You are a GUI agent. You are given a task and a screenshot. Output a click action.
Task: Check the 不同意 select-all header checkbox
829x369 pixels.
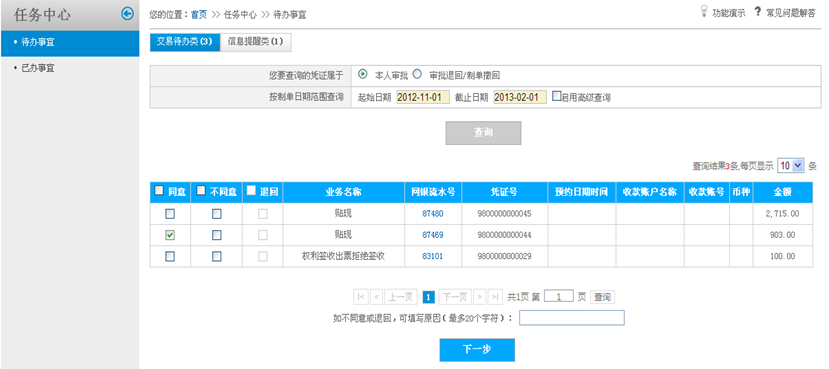(201, 191)
